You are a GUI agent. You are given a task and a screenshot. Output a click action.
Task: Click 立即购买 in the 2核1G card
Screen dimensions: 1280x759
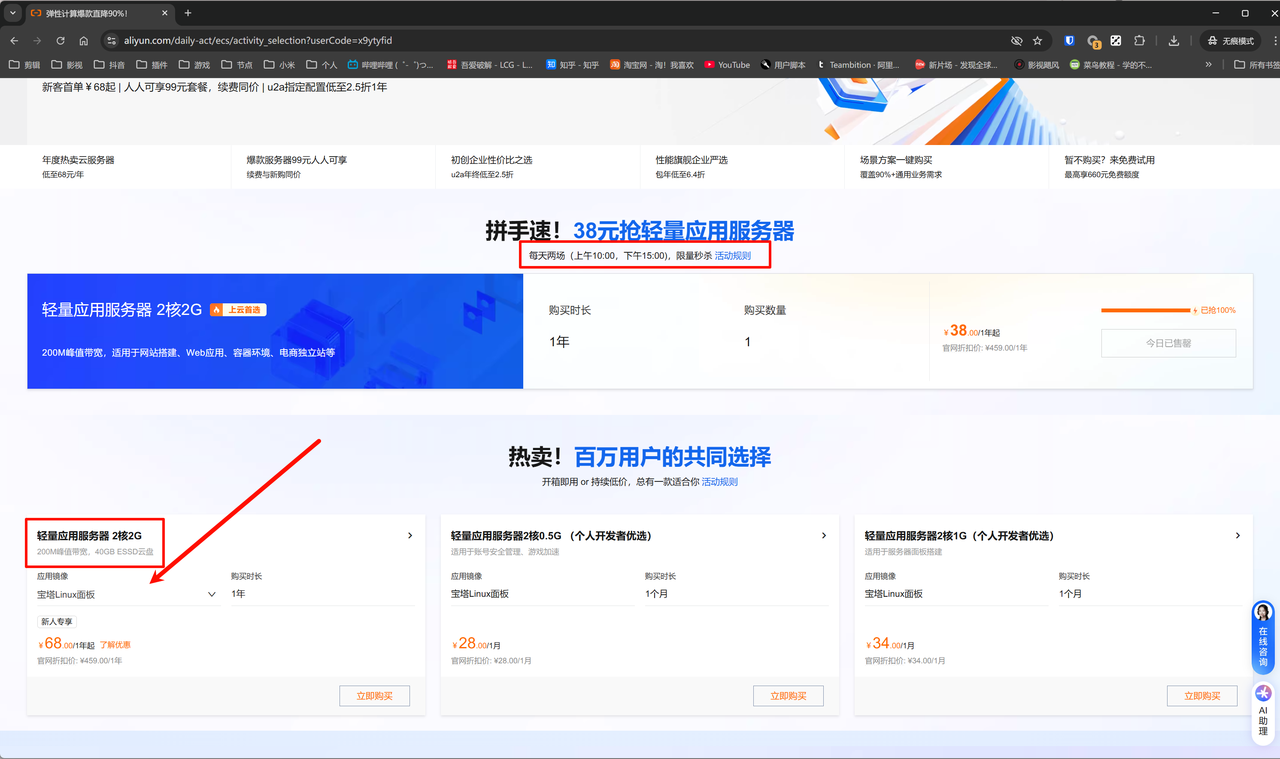[1202, 696]
